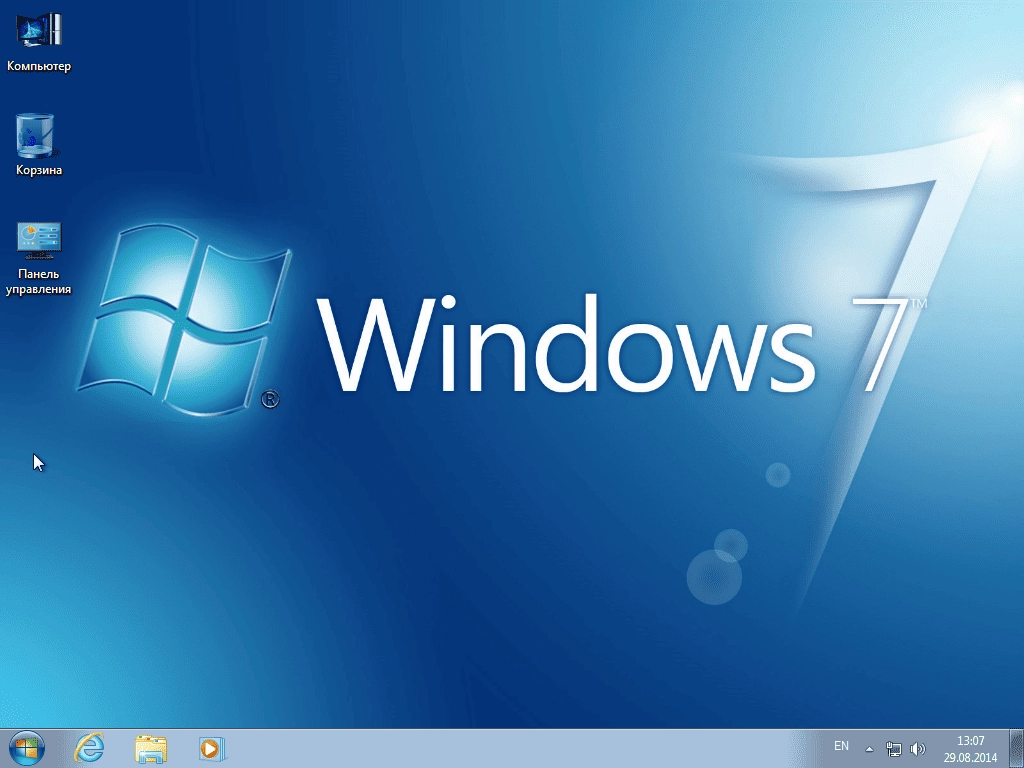This screenshot has width=1024, height=768.
Task: Select the Корзина recycle bin icon
Action: coord(39,145)
